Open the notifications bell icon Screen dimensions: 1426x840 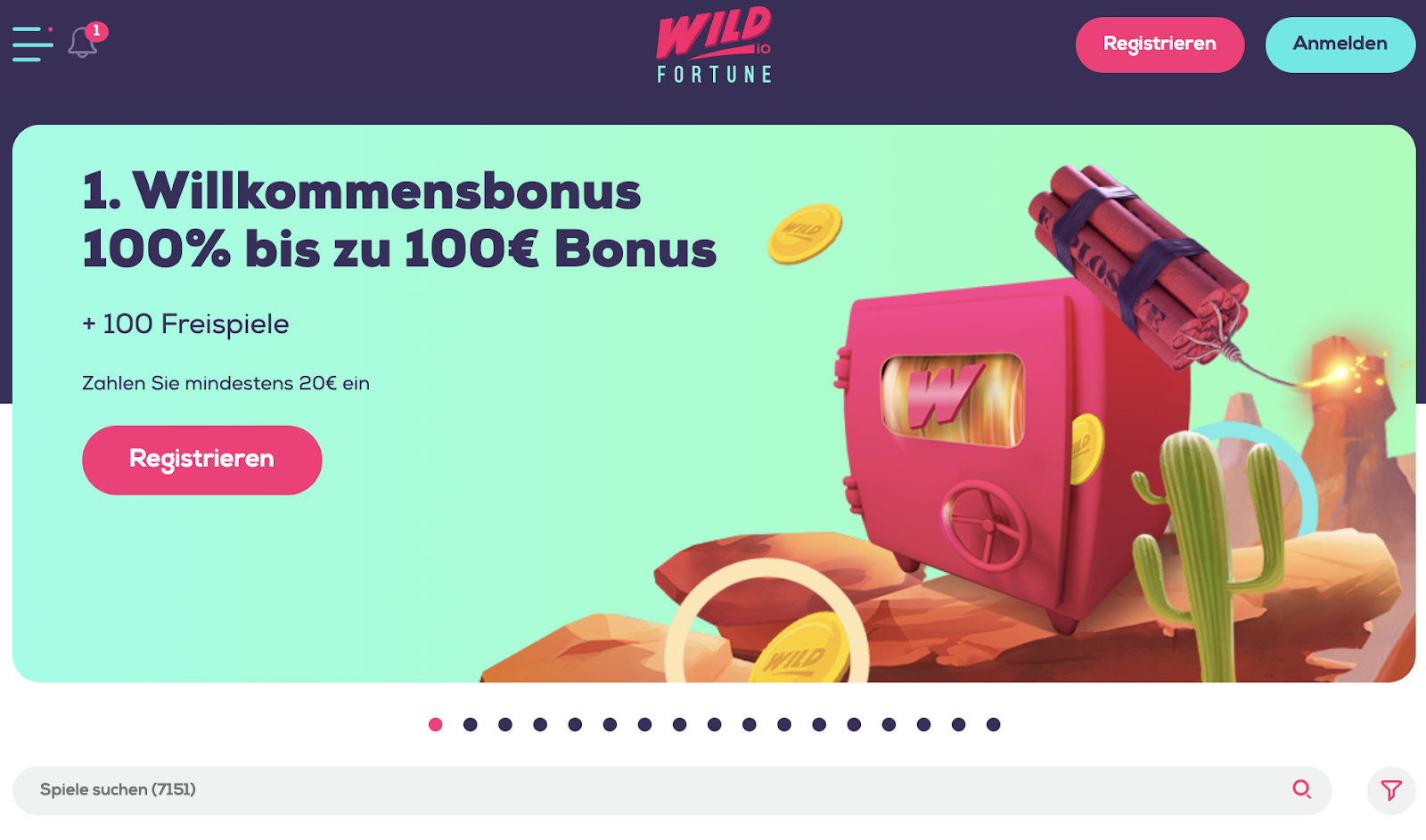coord(82,44)
